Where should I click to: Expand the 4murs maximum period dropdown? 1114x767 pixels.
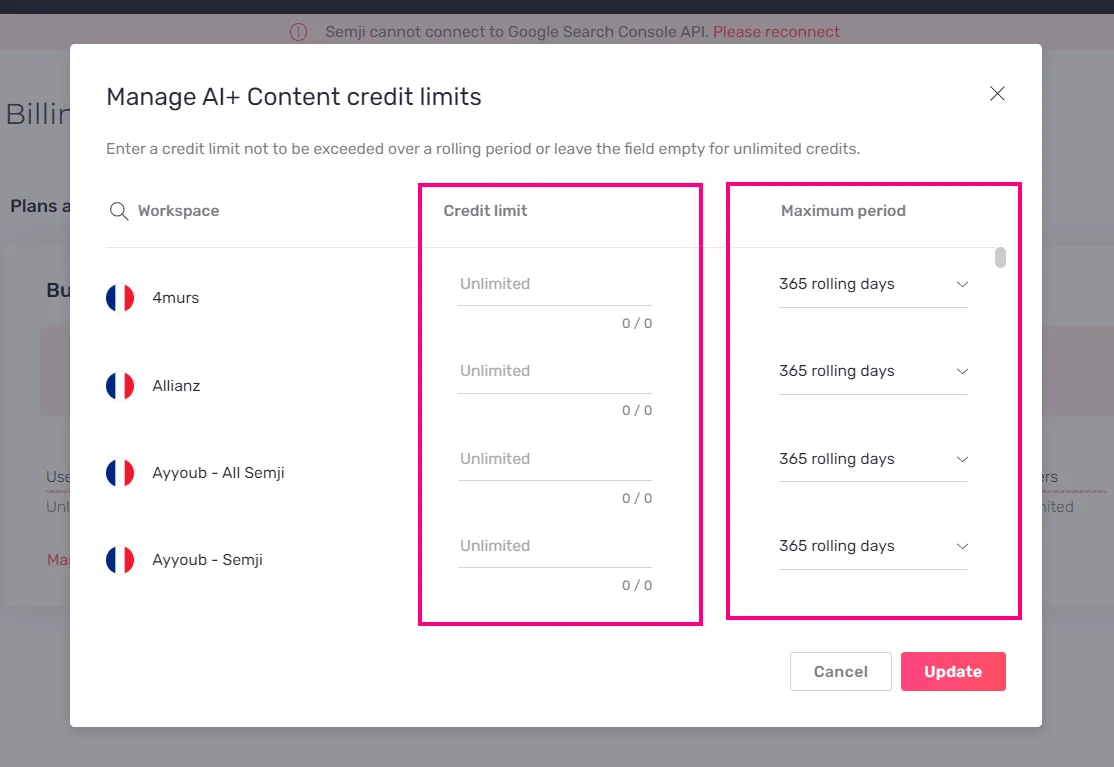pyautogui.click(x=873, y=284)
